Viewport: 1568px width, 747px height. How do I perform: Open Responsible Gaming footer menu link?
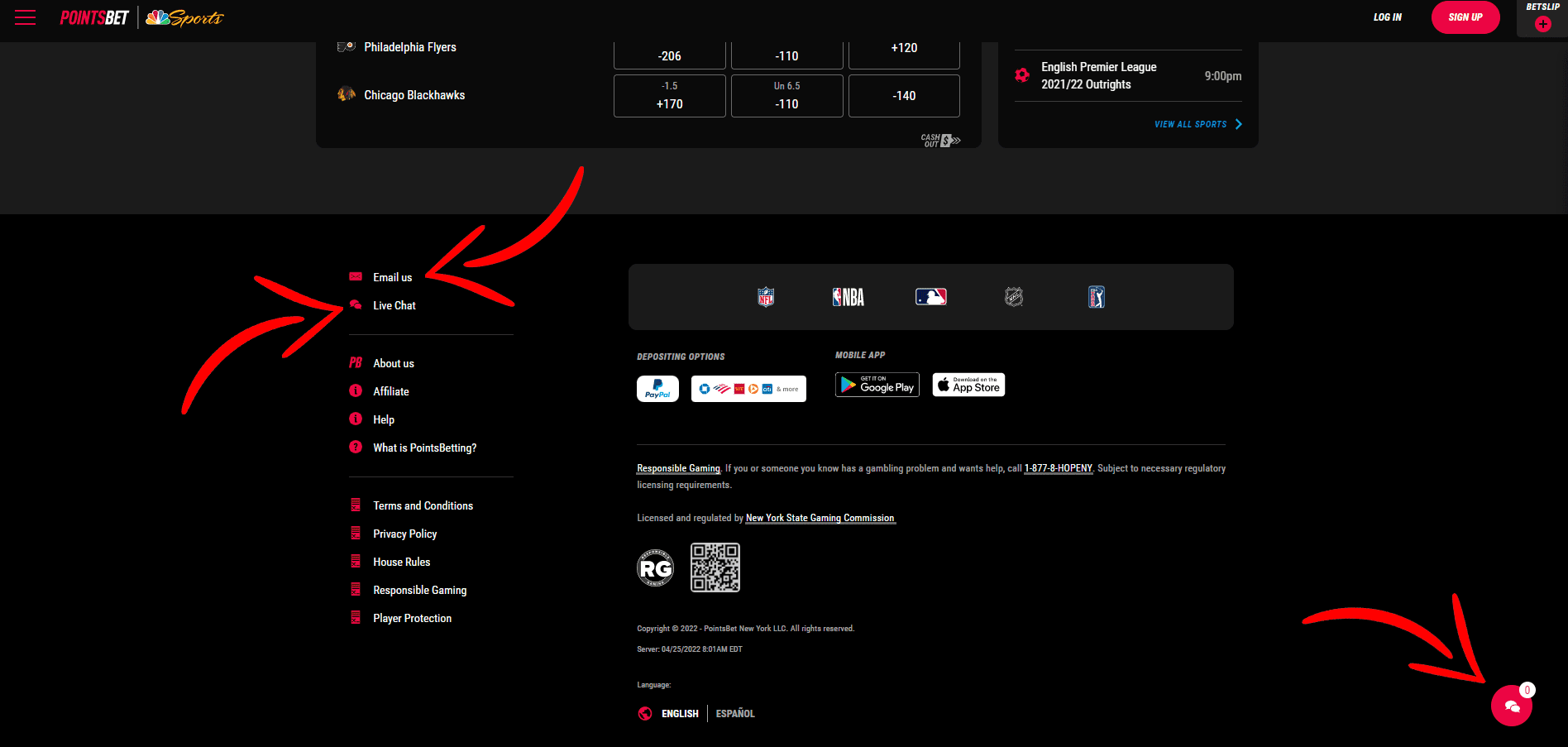tap(420, 590)
